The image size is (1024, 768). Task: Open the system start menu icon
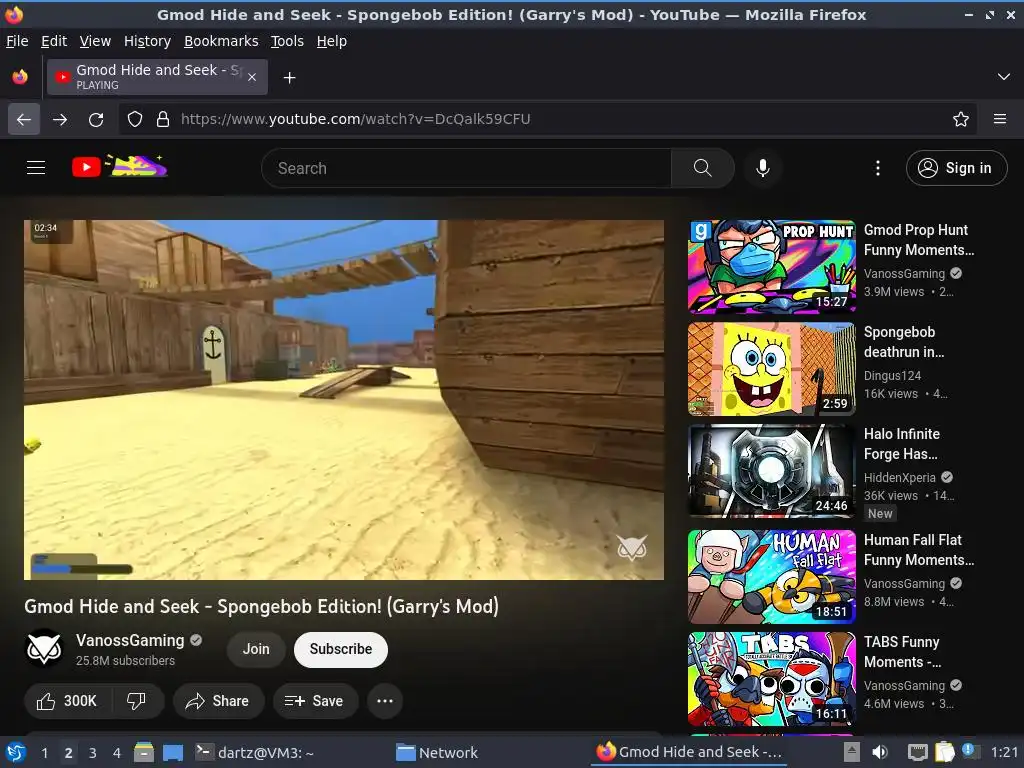16,752
